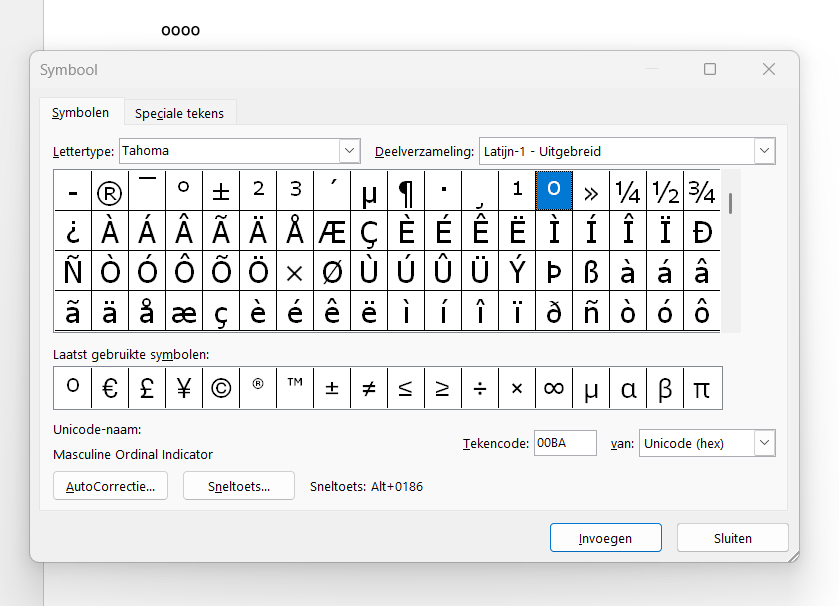Screen dimensions: 839x606
Task: Click the Lettertype Tahoma text field
Action: (x=230, y=151)
